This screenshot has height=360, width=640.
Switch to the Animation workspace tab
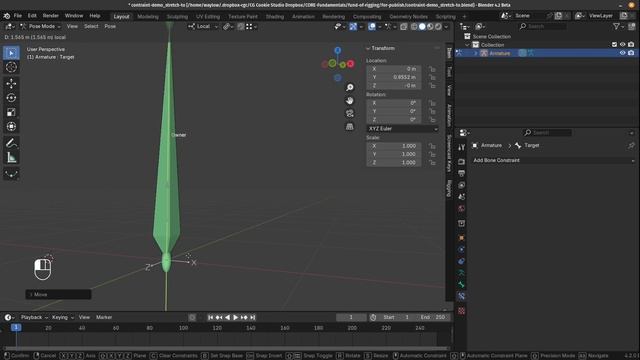point(303,17)
